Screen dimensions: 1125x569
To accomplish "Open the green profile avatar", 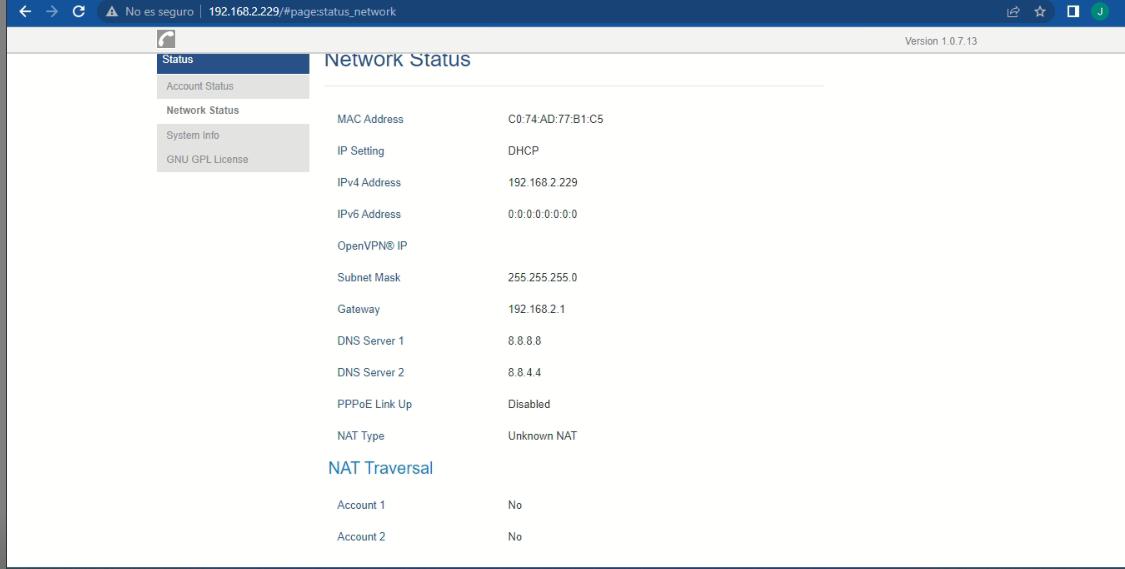I will (x=1100, y=11).
